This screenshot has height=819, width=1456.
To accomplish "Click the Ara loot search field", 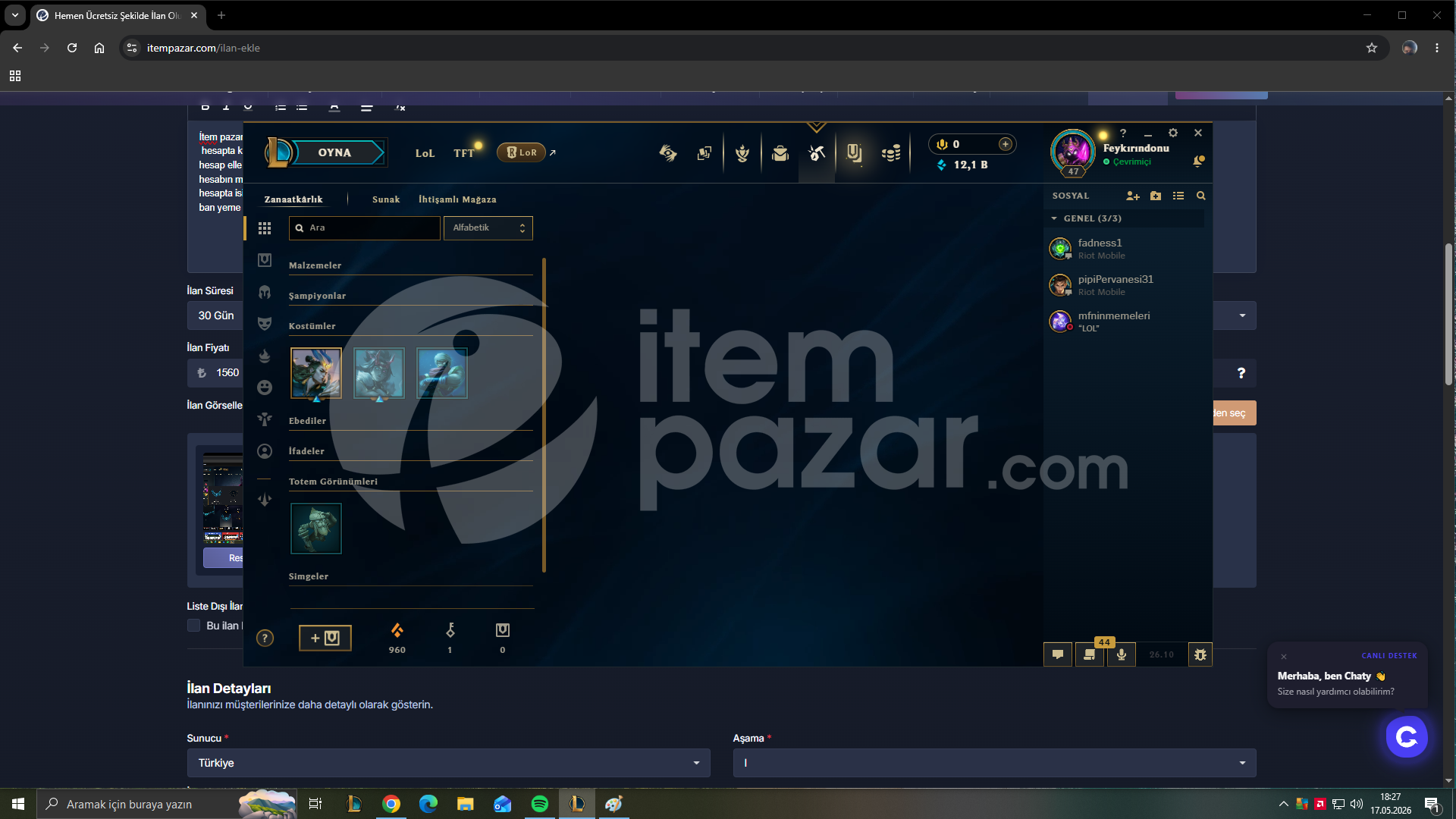I will (x=365, y=227).
